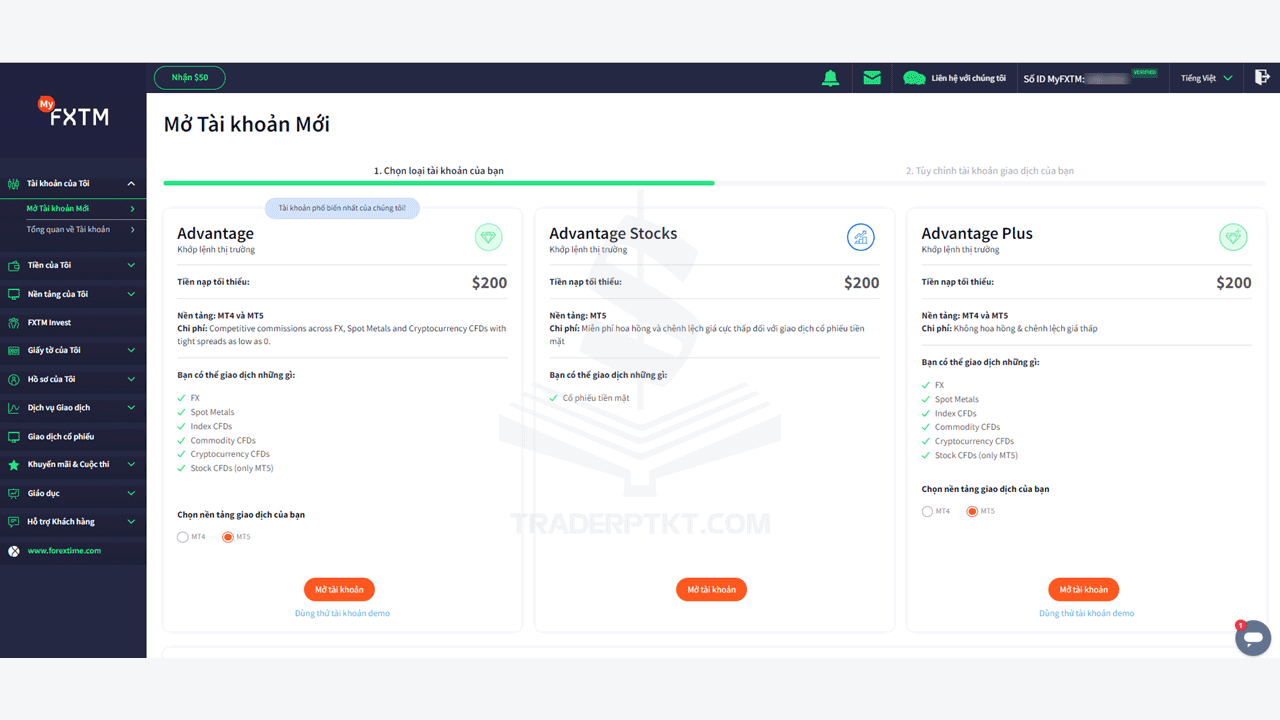Open the live chat bubble widget
Screen dimensions: 1280x720
tap(1253, 638)
